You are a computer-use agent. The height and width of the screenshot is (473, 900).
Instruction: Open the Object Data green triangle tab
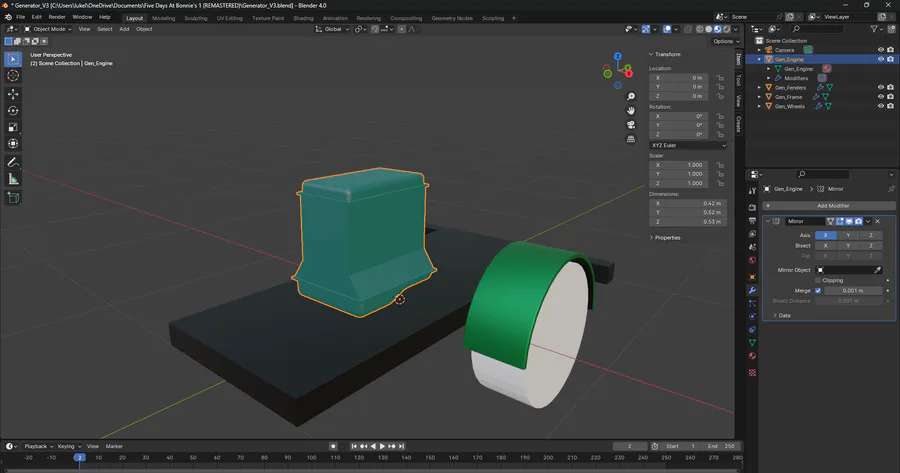click(x=752, y=343)
